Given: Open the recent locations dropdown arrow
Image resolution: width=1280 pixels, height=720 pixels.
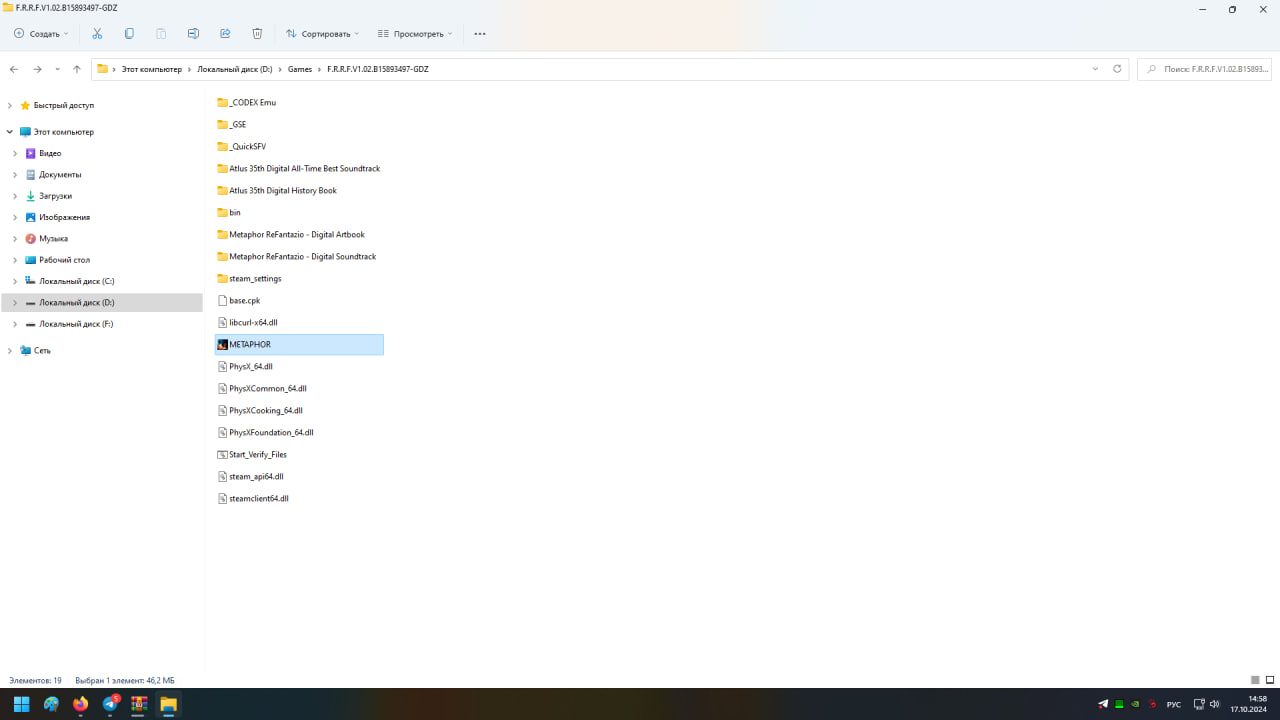Looking at the screenshot, I should click(x=57, y=69).
